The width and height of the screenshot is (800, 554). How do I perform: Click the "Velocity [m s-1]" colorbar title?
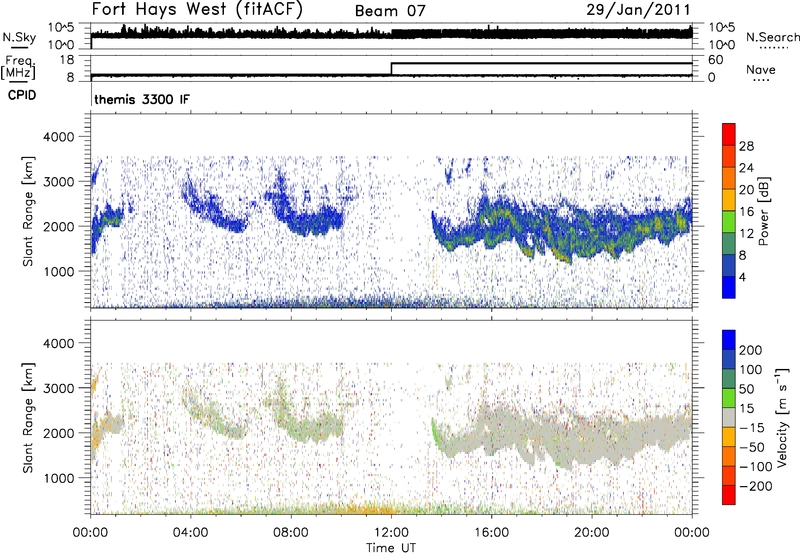(782, 417)
